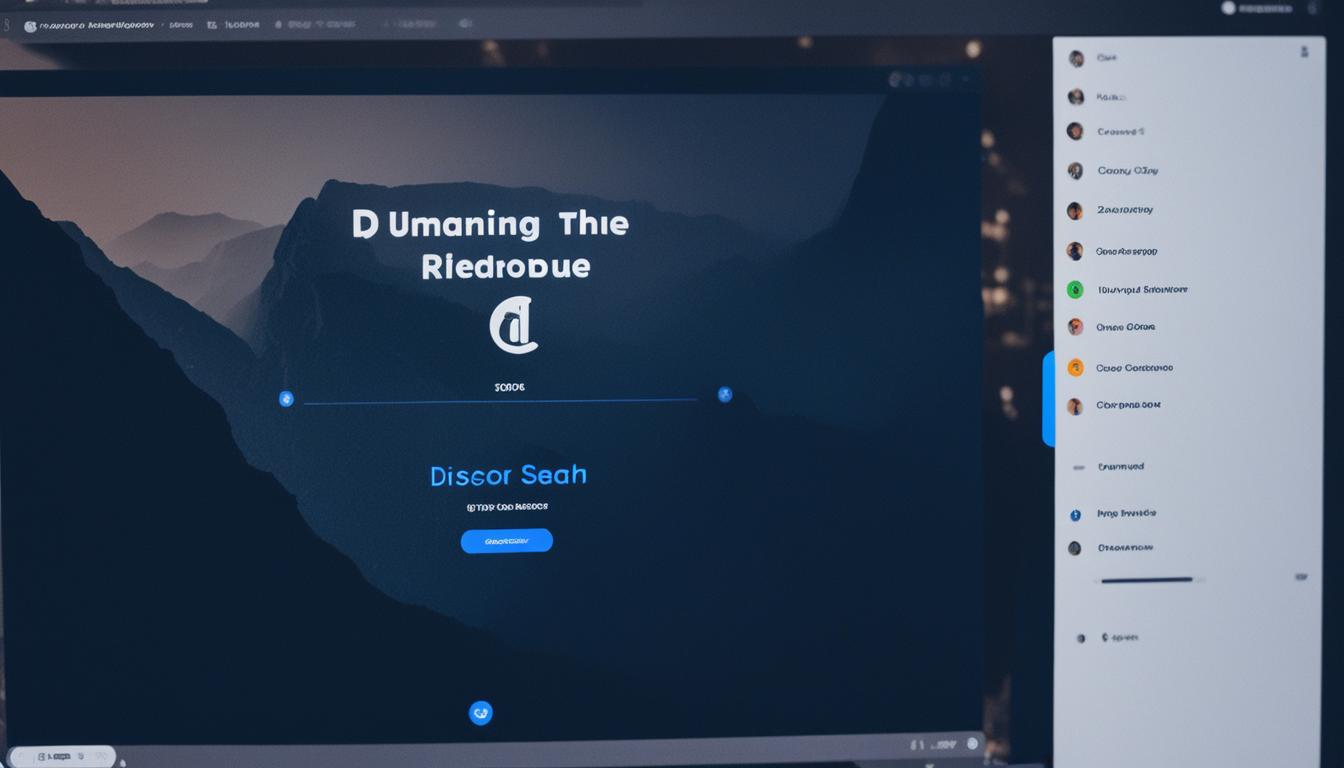Toggle the right blue dot beside the search line
The width and height of the screenshot is (1344, 768).
point(724,393)
